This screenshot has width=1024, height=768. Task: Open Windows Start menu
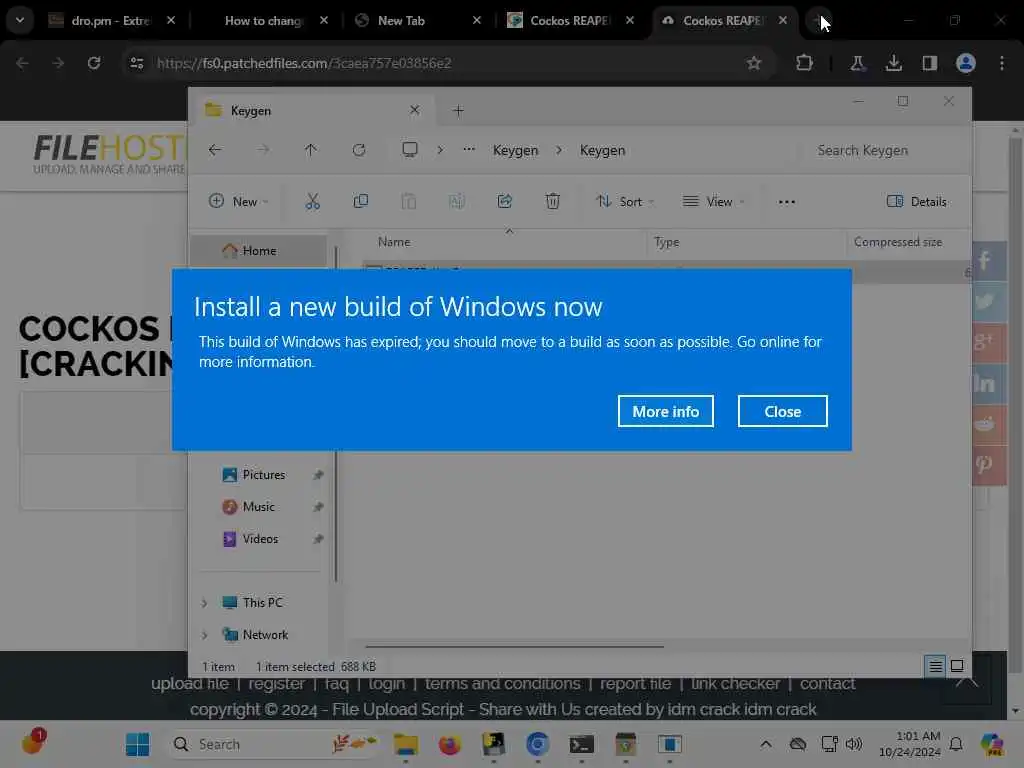(137, 744)
